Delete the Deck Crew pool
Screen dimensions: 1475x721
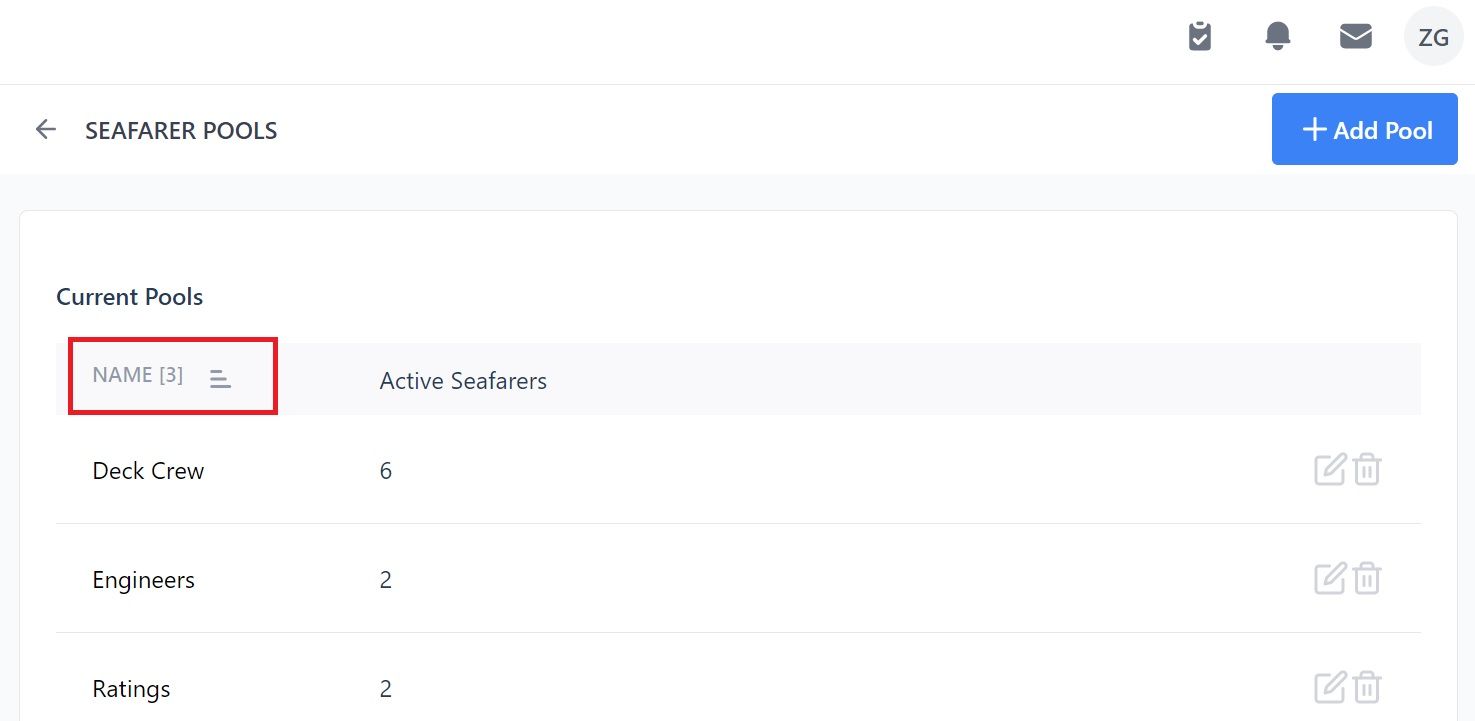pyautogui.click(x=1367, y=469)
